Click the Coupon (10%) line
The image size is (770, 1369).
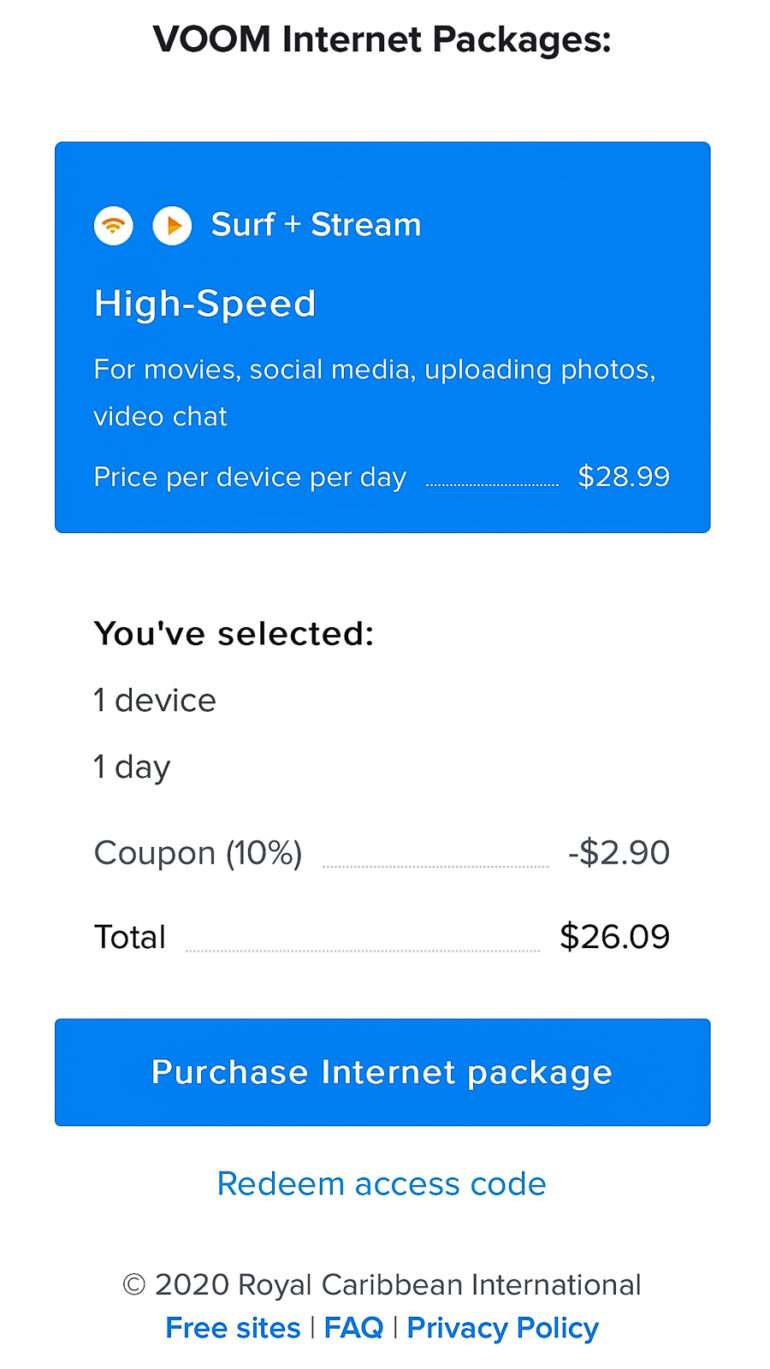[198, 853]
